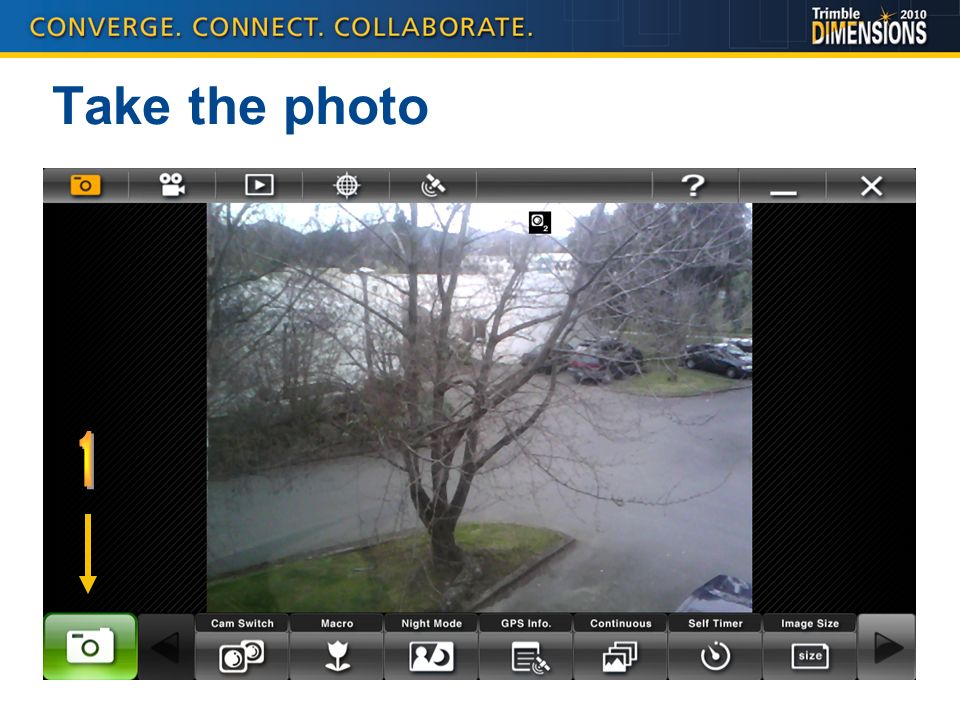Open the Self Timer setting
Viewport: 960px width, 720px height.
click(x=715, y=647)
